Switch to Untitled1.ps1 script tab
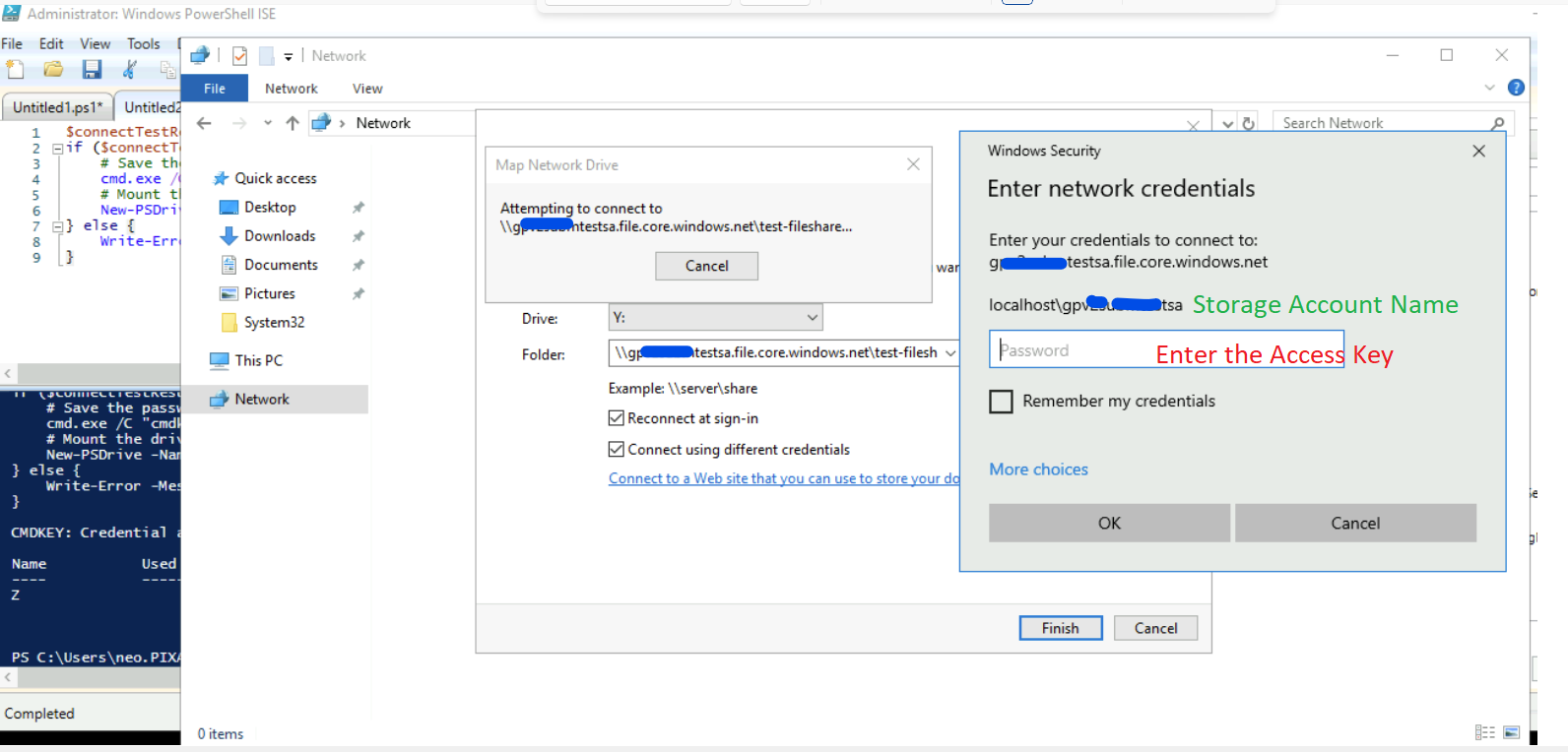This screenshot has width=1568, height=752. click(57, 107)
